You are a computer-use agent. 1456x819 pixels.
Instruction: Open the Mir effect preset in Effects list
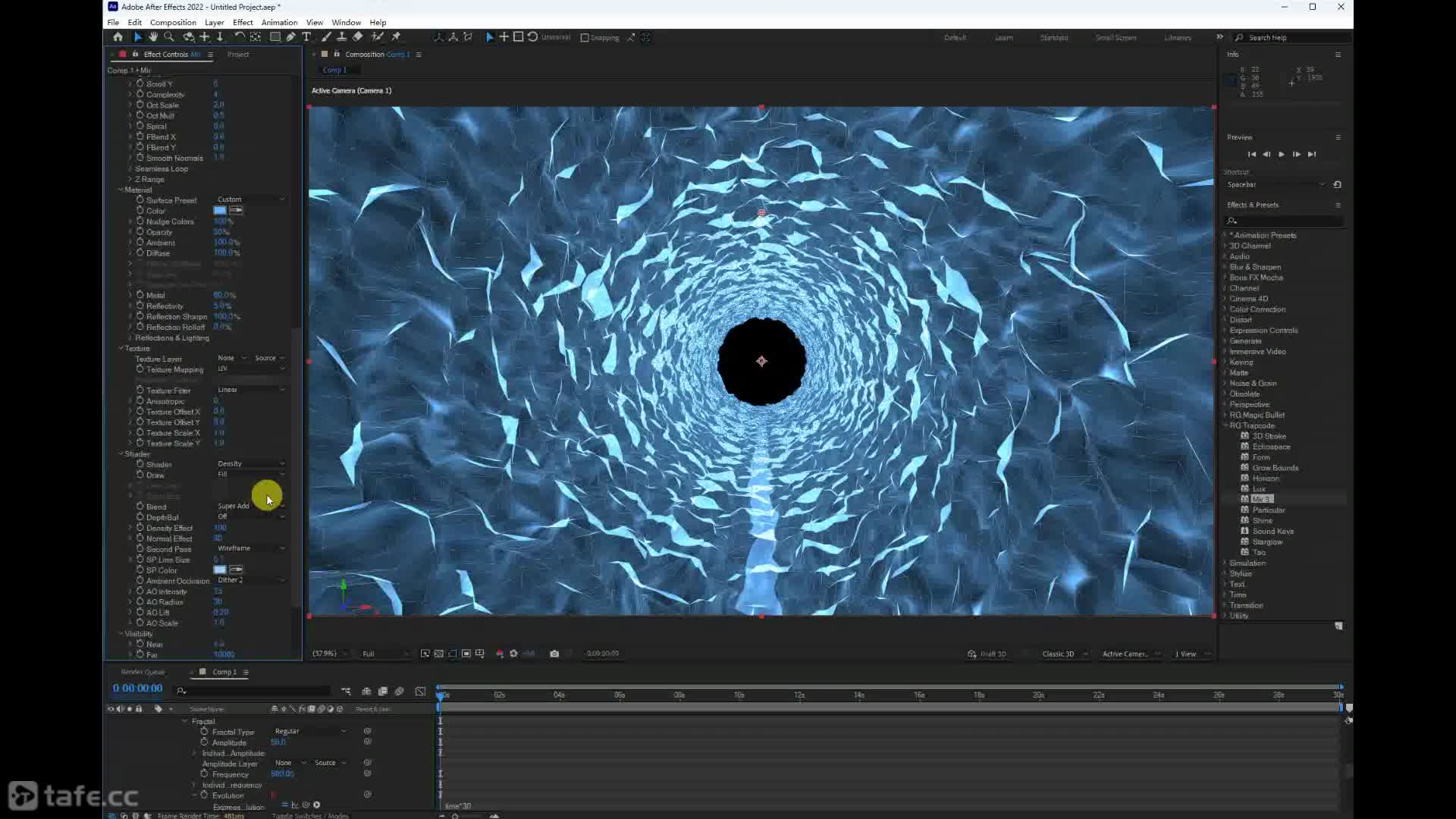tap(1261, 499)
